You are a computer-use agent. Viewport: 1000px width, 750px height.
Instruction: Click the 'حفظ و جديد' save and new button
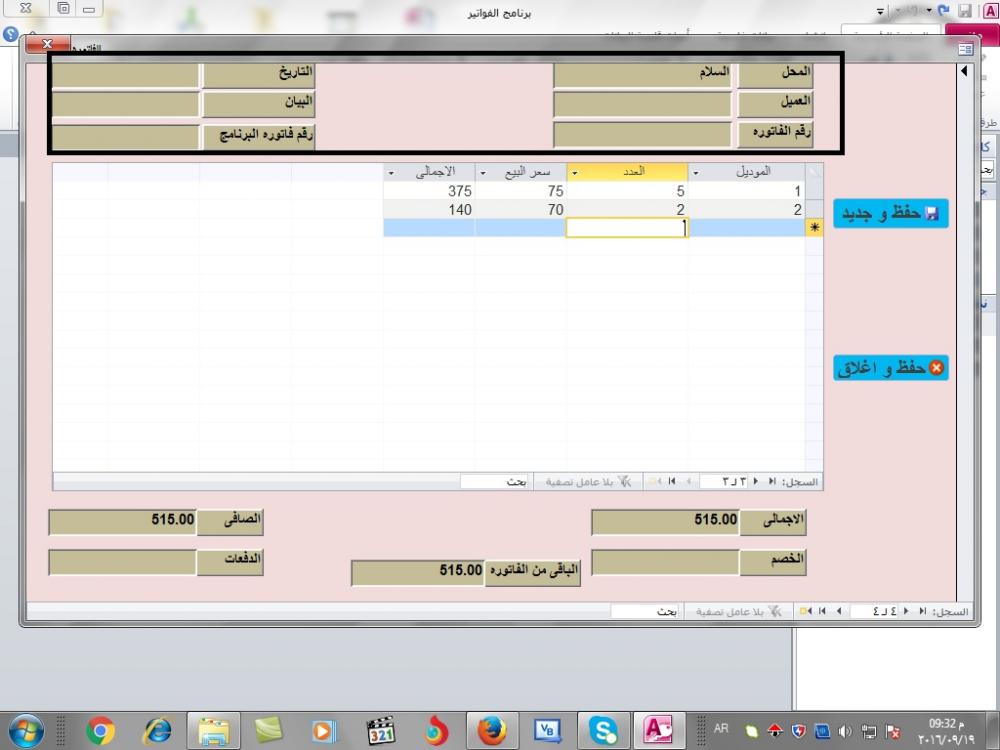pos(890,214)
